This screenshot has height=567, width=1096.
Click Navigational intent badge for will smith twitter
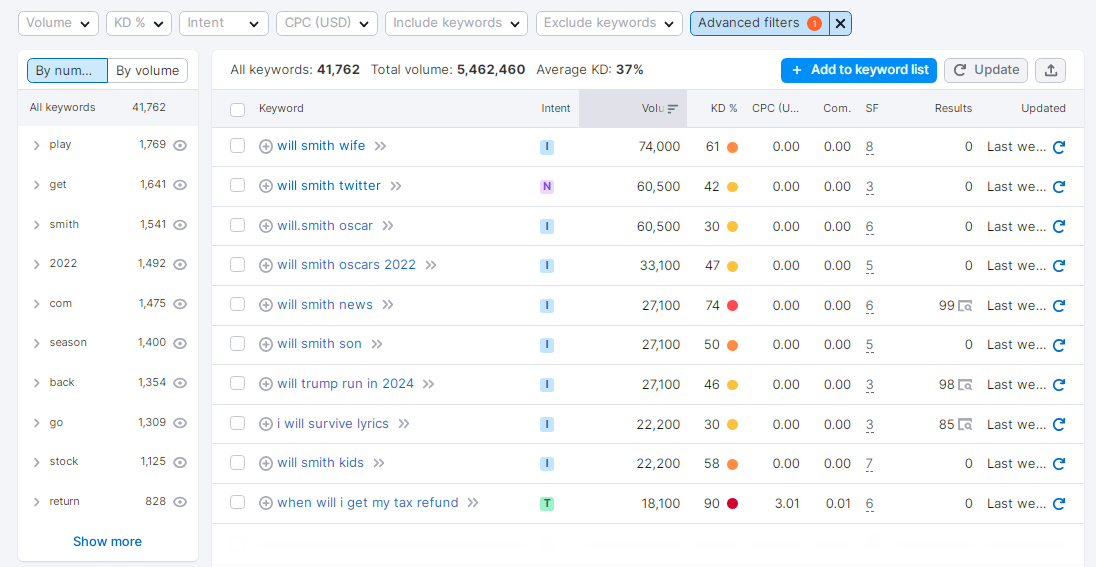coord(547,187)
